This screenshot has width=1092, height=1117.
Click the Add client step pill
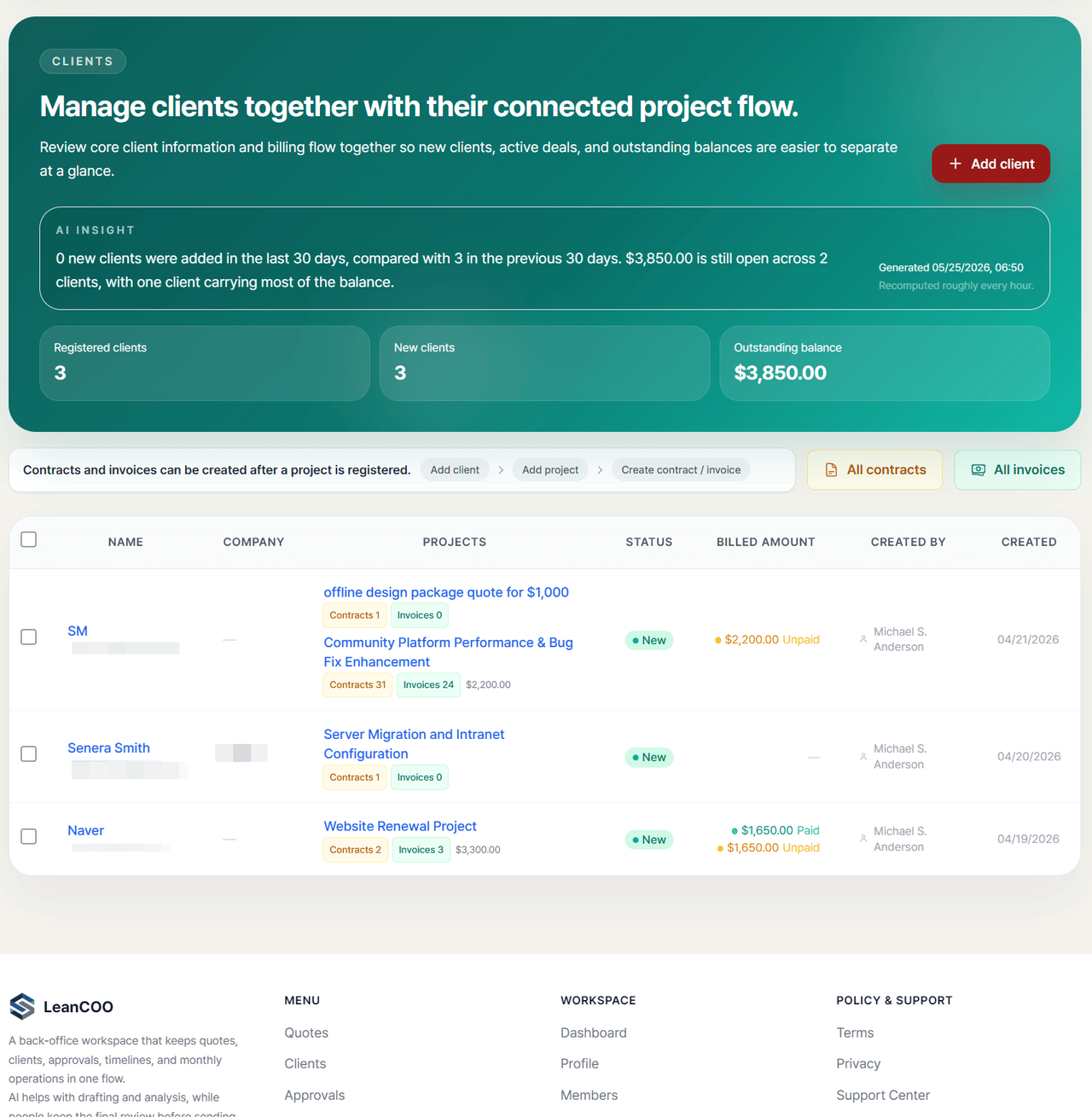tap(455, 470)
